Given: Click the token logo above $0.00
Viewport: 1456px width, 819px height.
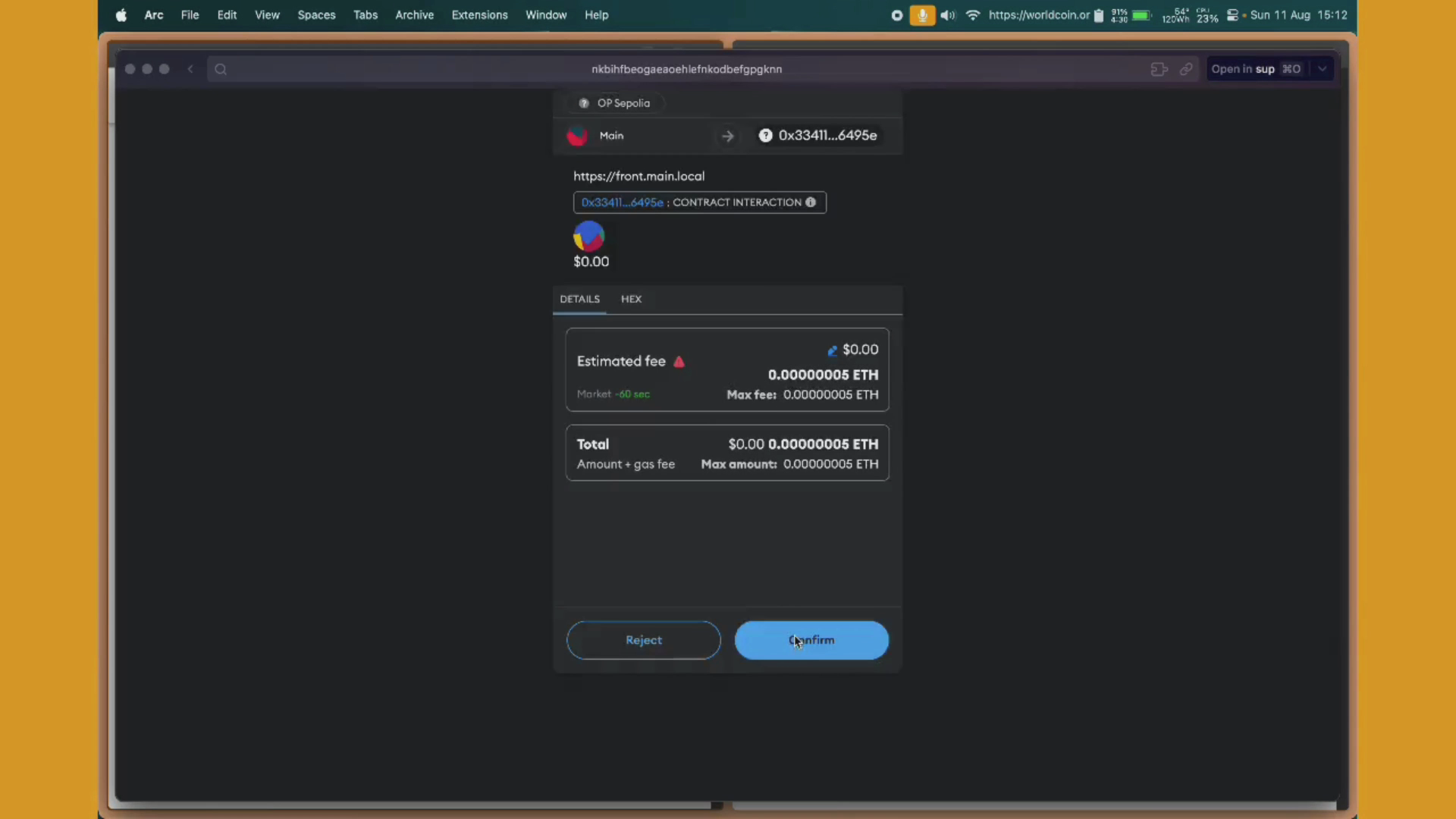Looking at the screenshot, I should pyautogui.click(x=588, y=236).
